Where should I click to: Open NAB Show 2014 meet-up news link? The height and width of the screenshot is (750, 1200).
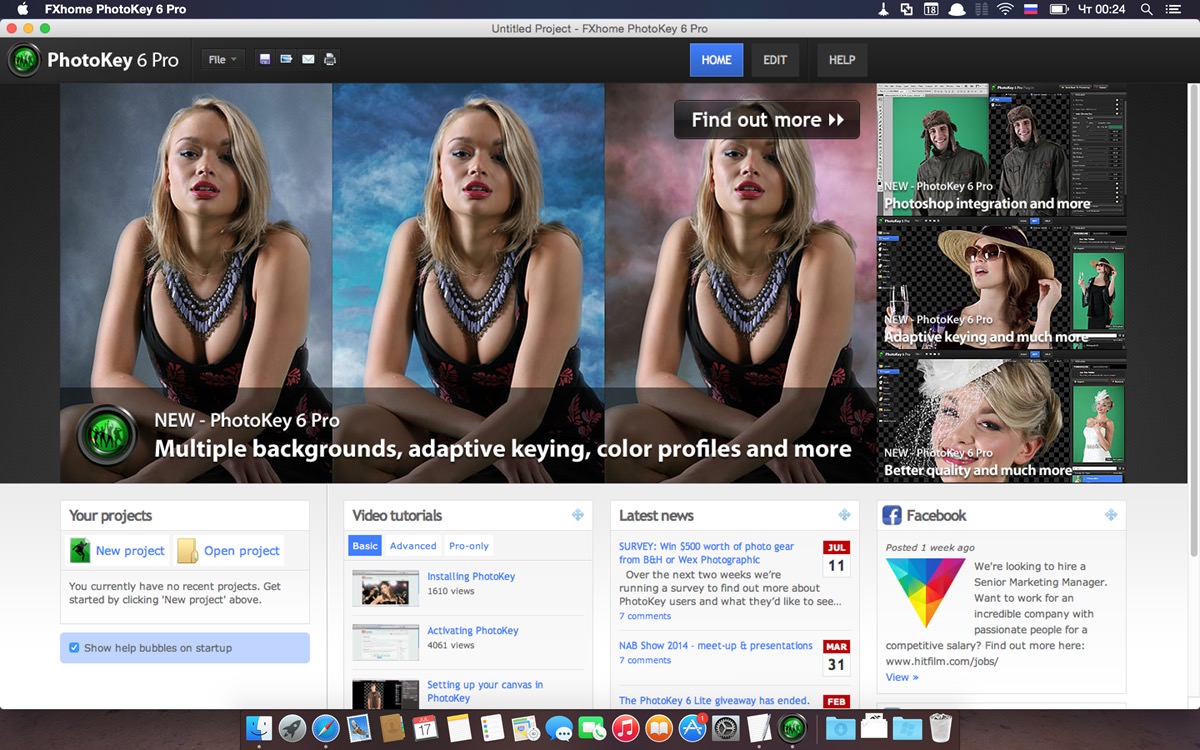(716, 646)
